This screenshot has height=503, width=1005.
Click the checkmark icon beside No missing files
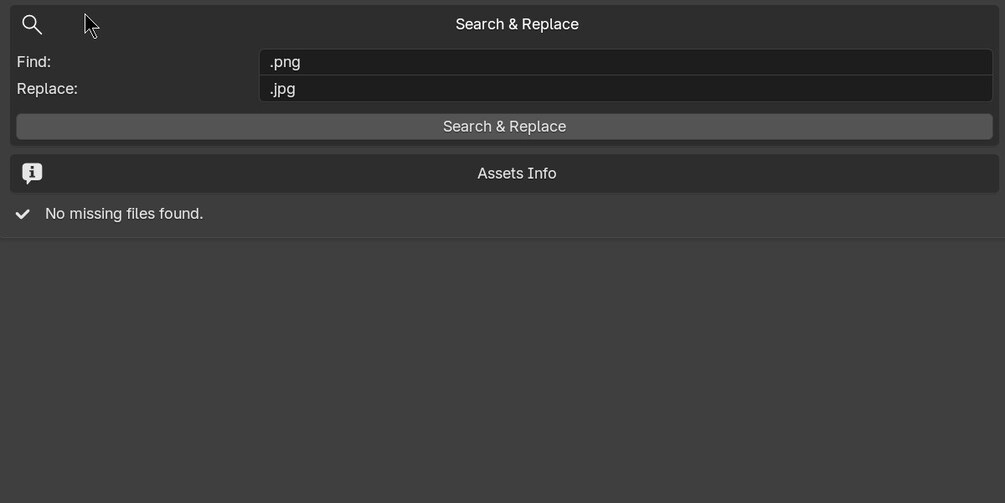22,214
